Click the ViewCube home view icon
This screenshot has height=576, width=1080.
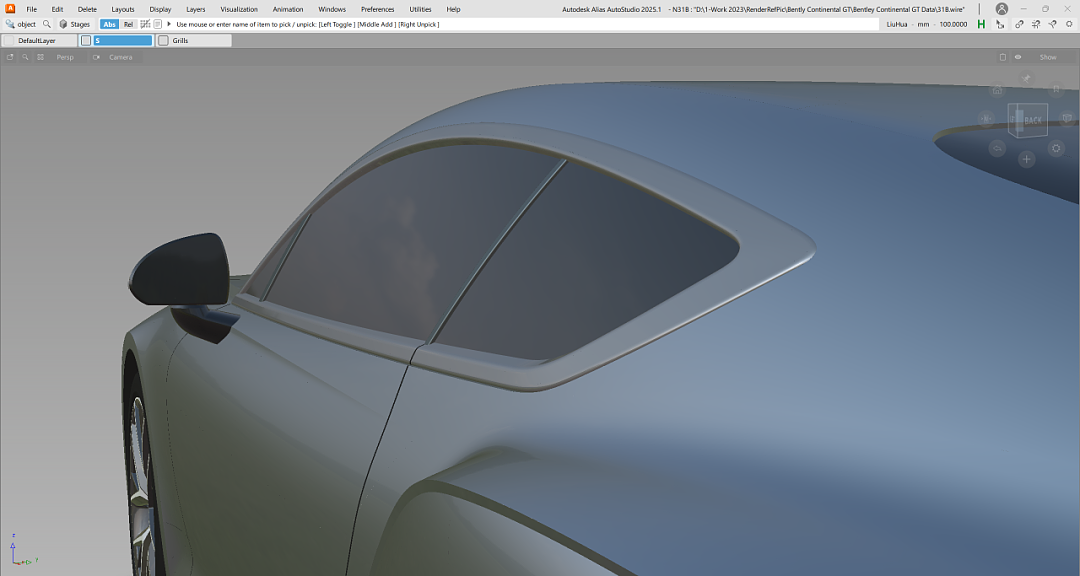tap(997, 90)
